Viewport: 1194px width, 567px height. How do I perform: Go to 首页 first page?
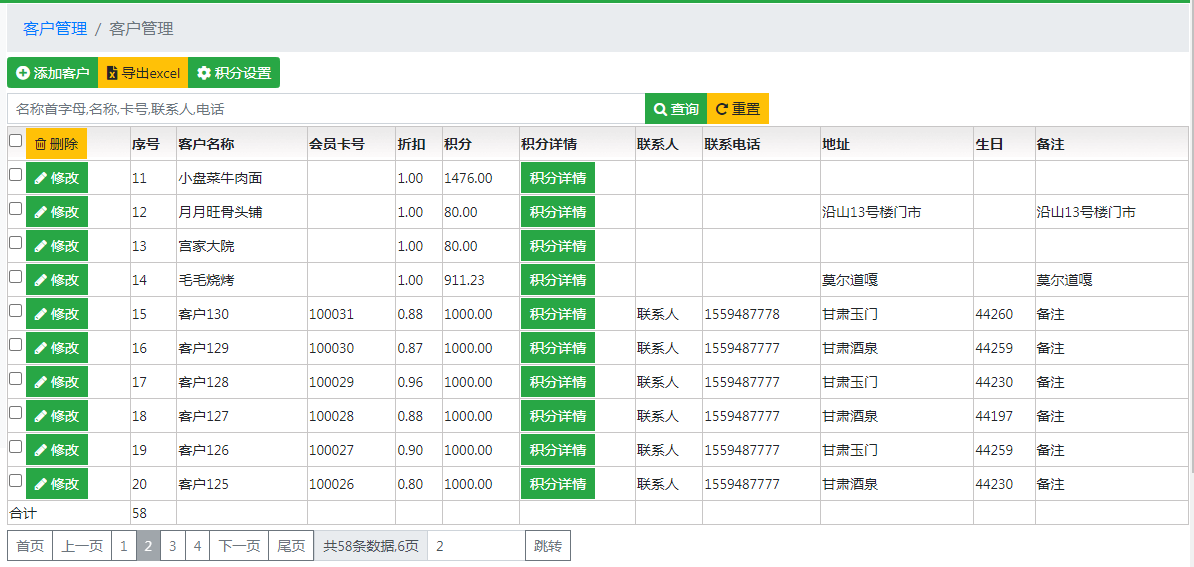[x=30, y=546]
